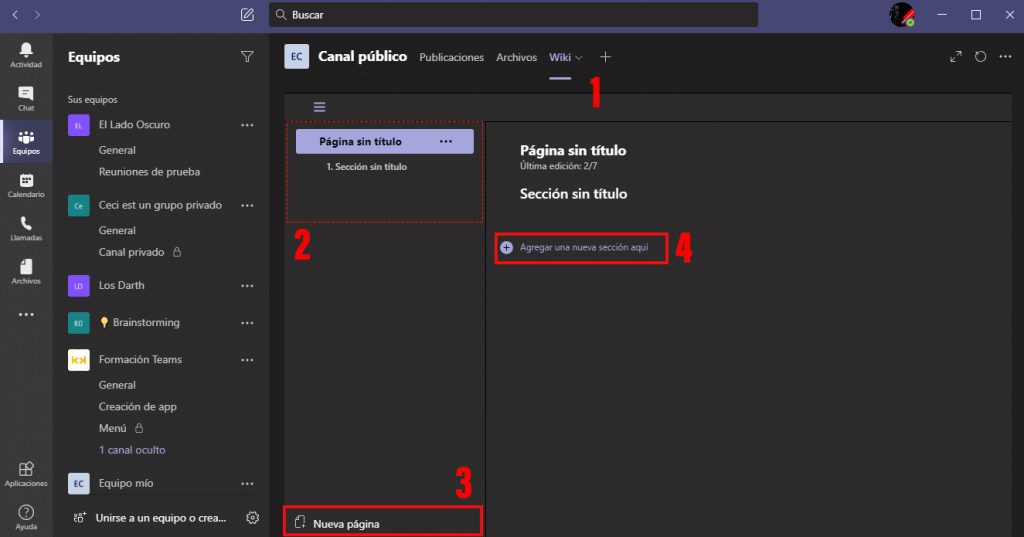
Task: Open Reuniones de prueba channel
Action: pyautogui.click(x=149, y=171)
